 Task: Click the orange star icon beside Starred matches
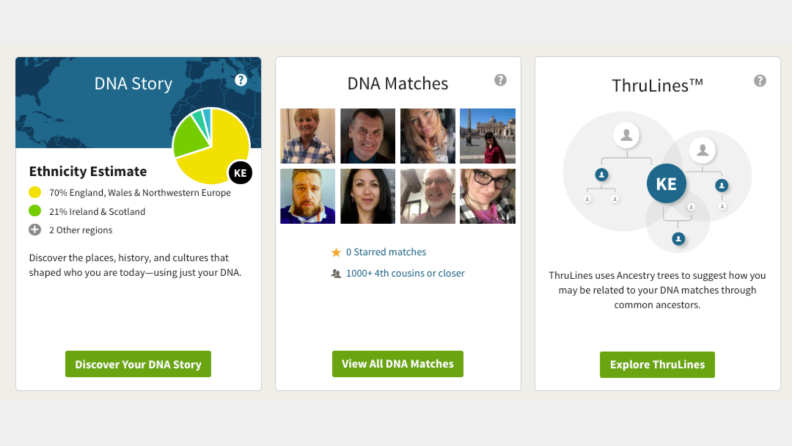point(336,252)
